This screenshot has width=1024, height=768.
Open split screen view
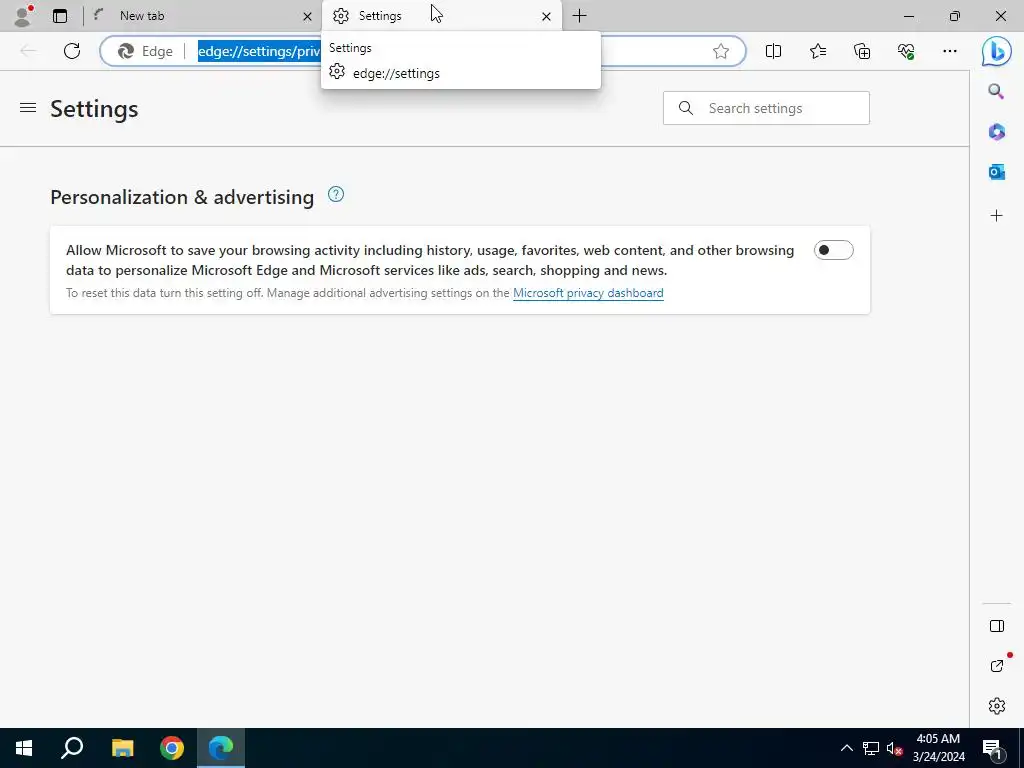(773, 51)
